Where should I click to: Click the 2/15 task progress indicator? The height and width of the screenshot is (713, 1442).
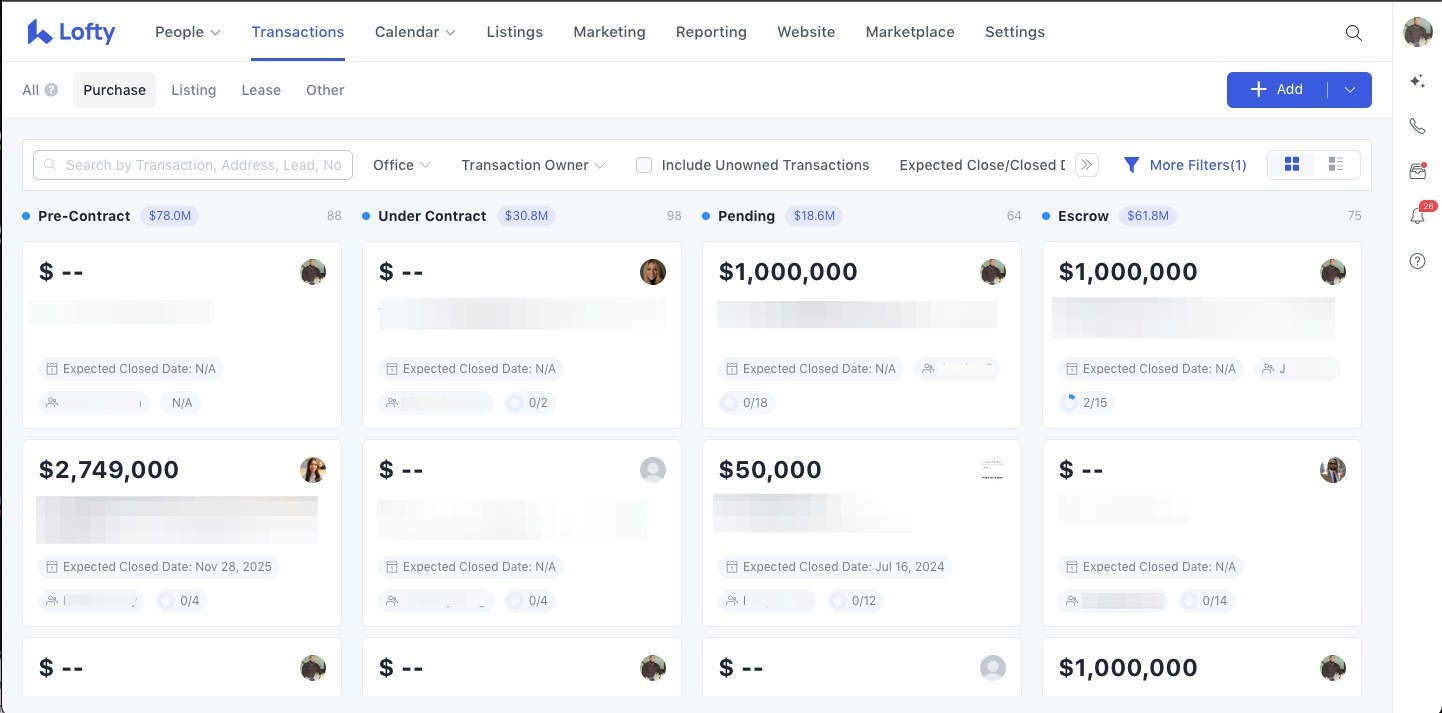(1084, 403)
